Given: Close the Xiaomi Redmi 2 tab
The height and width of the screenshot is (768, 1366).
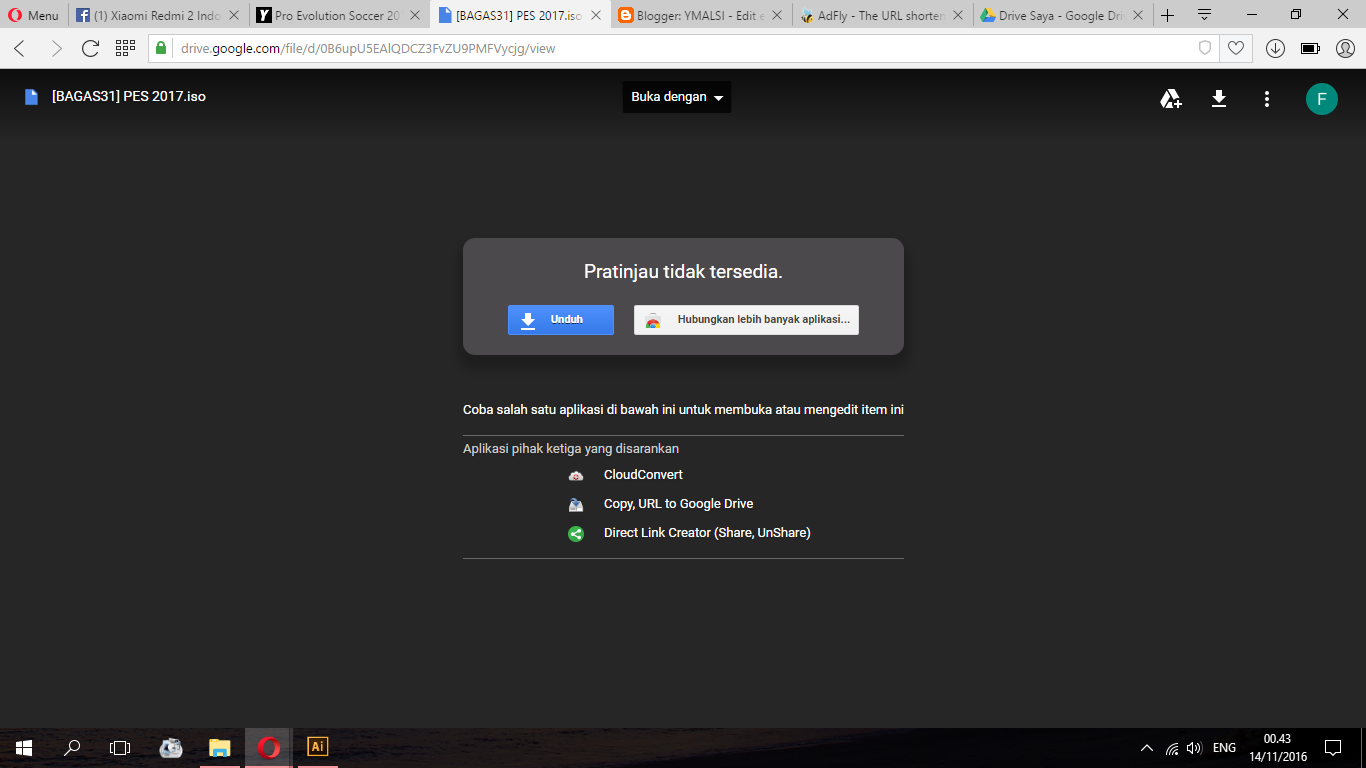Looking at the screenshot, I should pyautogui.click(x=234, y=16).
